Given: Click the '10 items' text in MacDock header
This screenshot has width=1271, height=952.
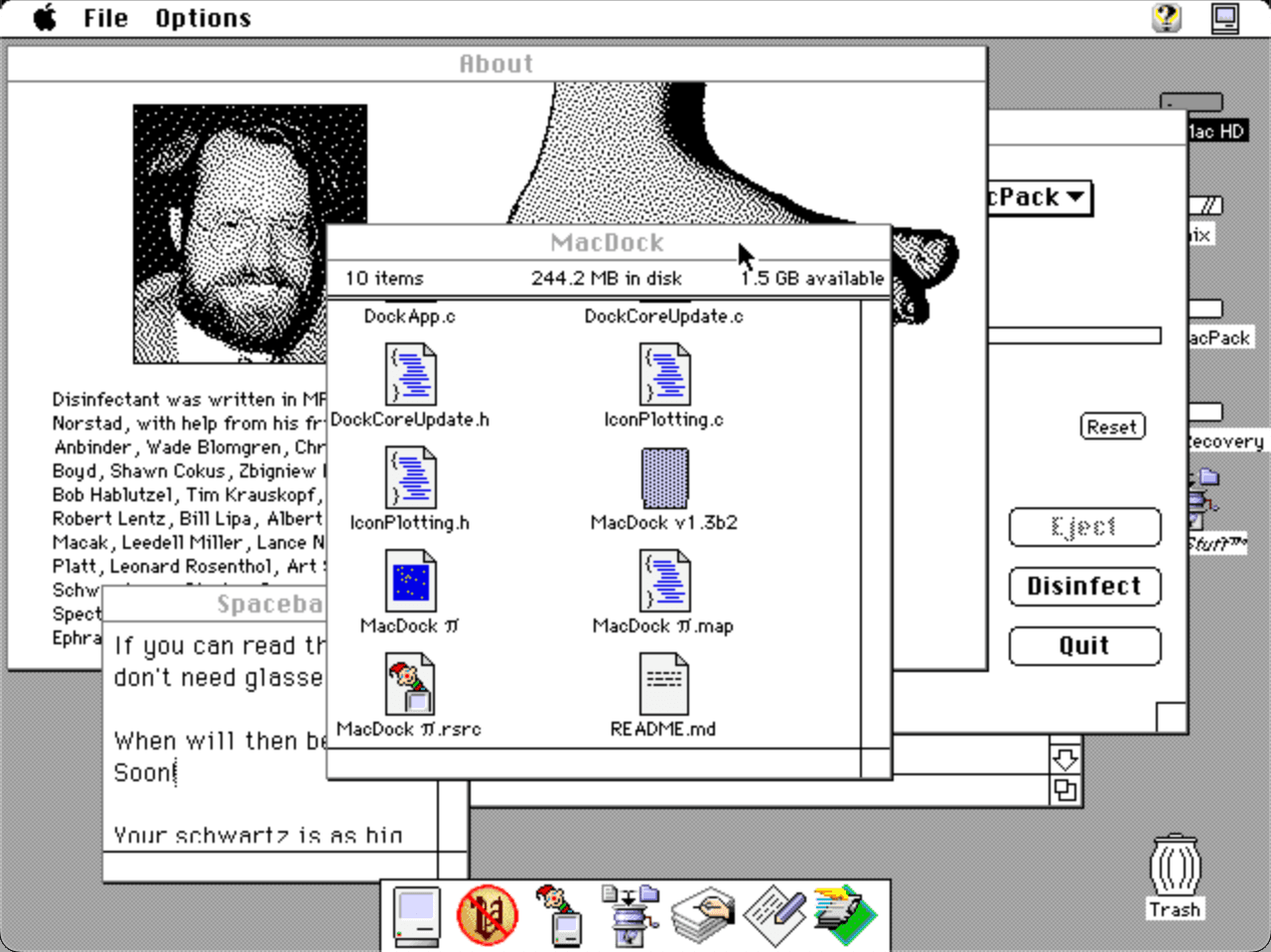Looking at the screenshot, I should point(384,279).
